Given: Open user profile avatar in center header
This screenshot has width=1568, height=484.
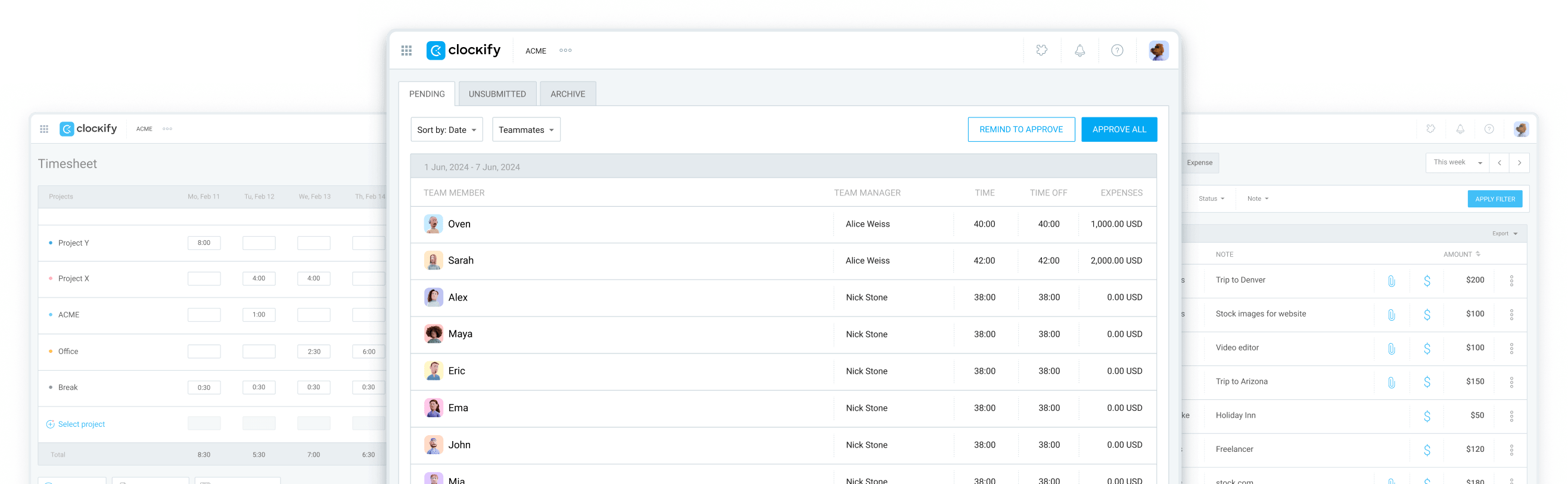Looking at the screenshot, I should pyautogui.click(x=1158, y=51).
